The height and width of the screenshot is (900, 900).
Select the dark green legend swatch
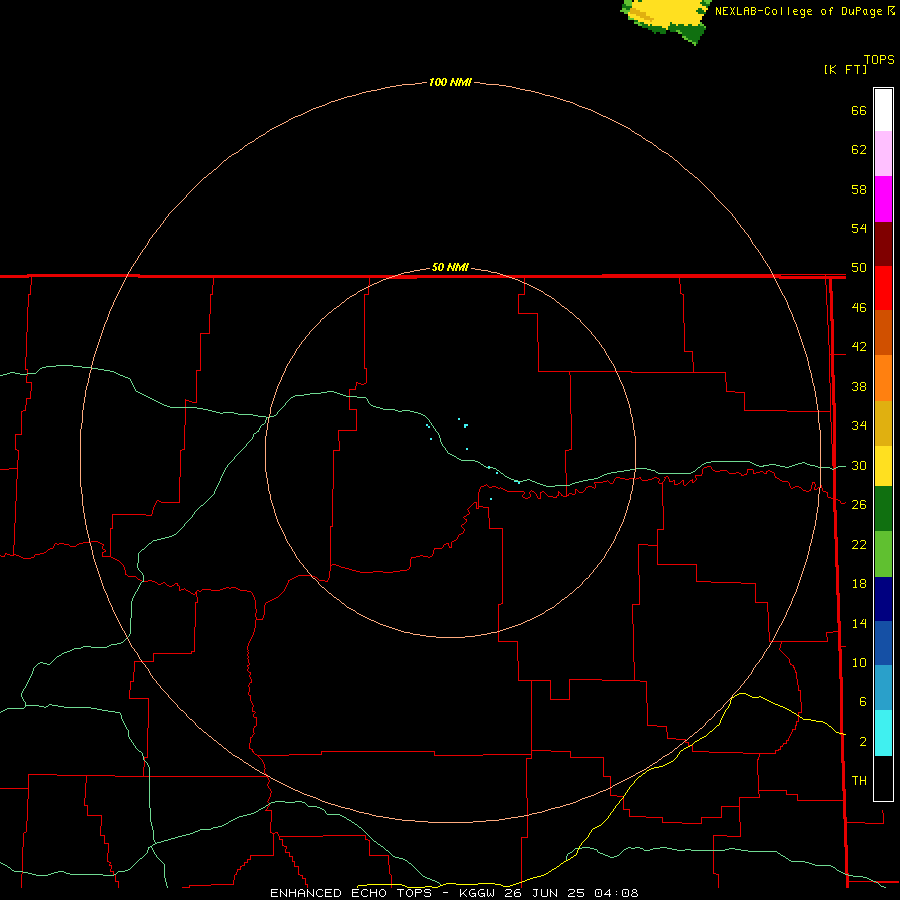click(883, 509)
